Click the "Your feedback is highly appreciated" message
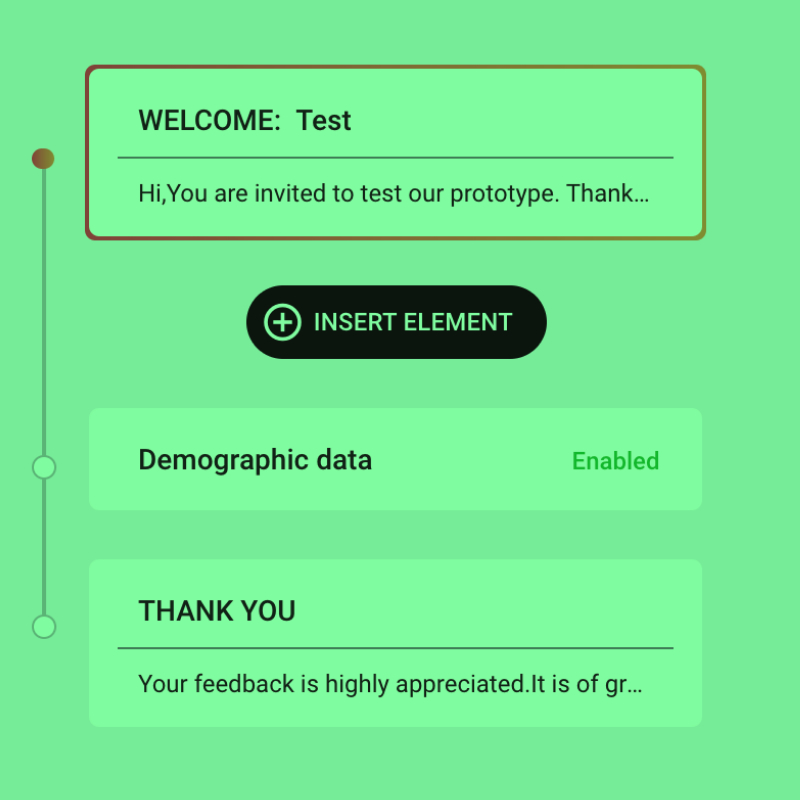The height and width of the screenshot is (800, 800). pyautogui.click(x=390, y=684)
